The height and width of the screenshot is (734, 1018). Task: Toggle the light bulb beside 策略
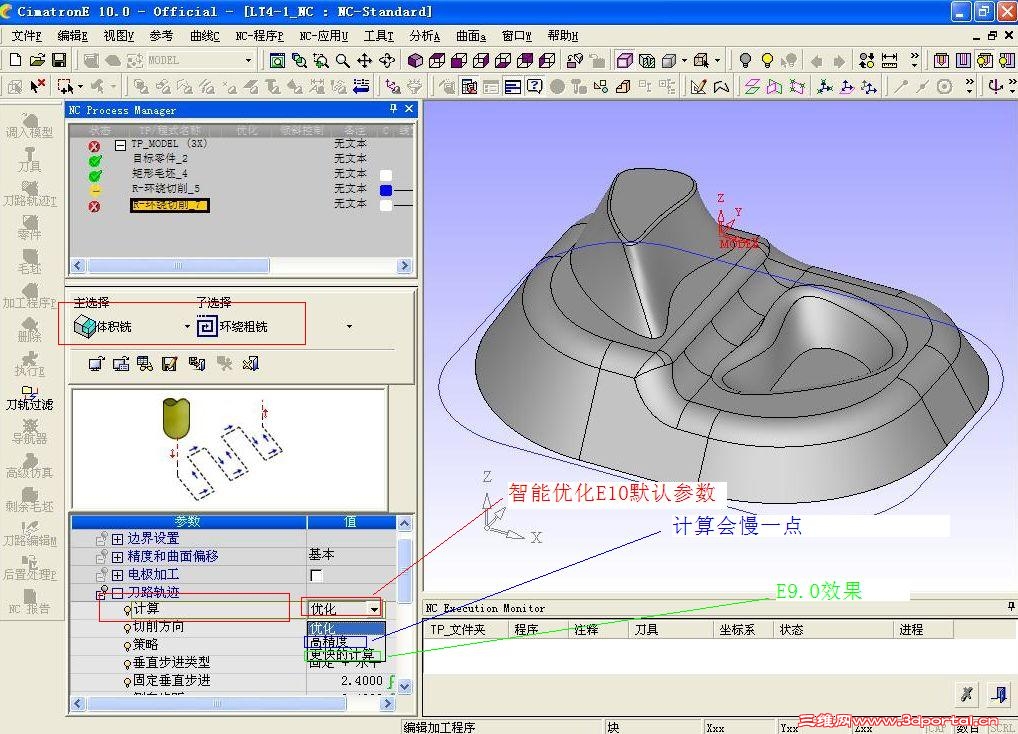coord(127,646)
